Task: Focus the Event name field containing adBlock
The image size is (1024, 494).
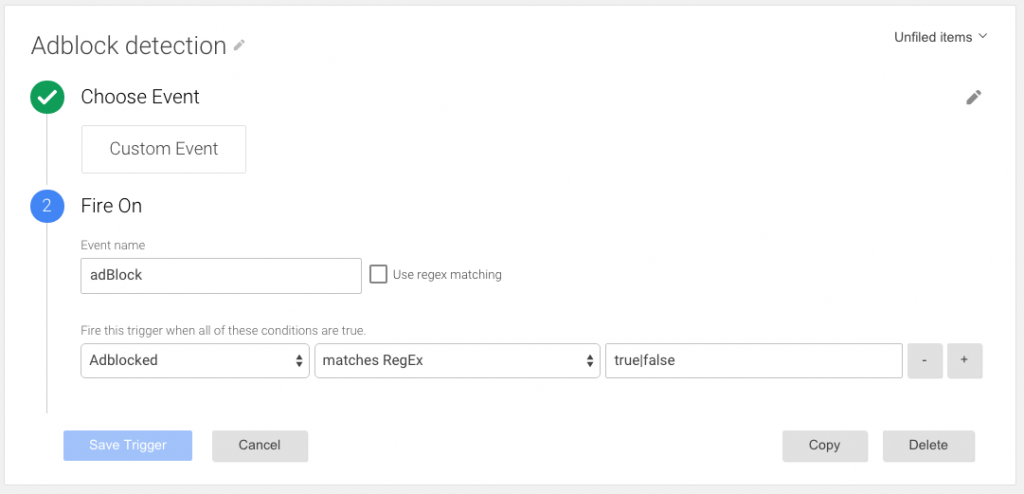Action: (221, 276)
